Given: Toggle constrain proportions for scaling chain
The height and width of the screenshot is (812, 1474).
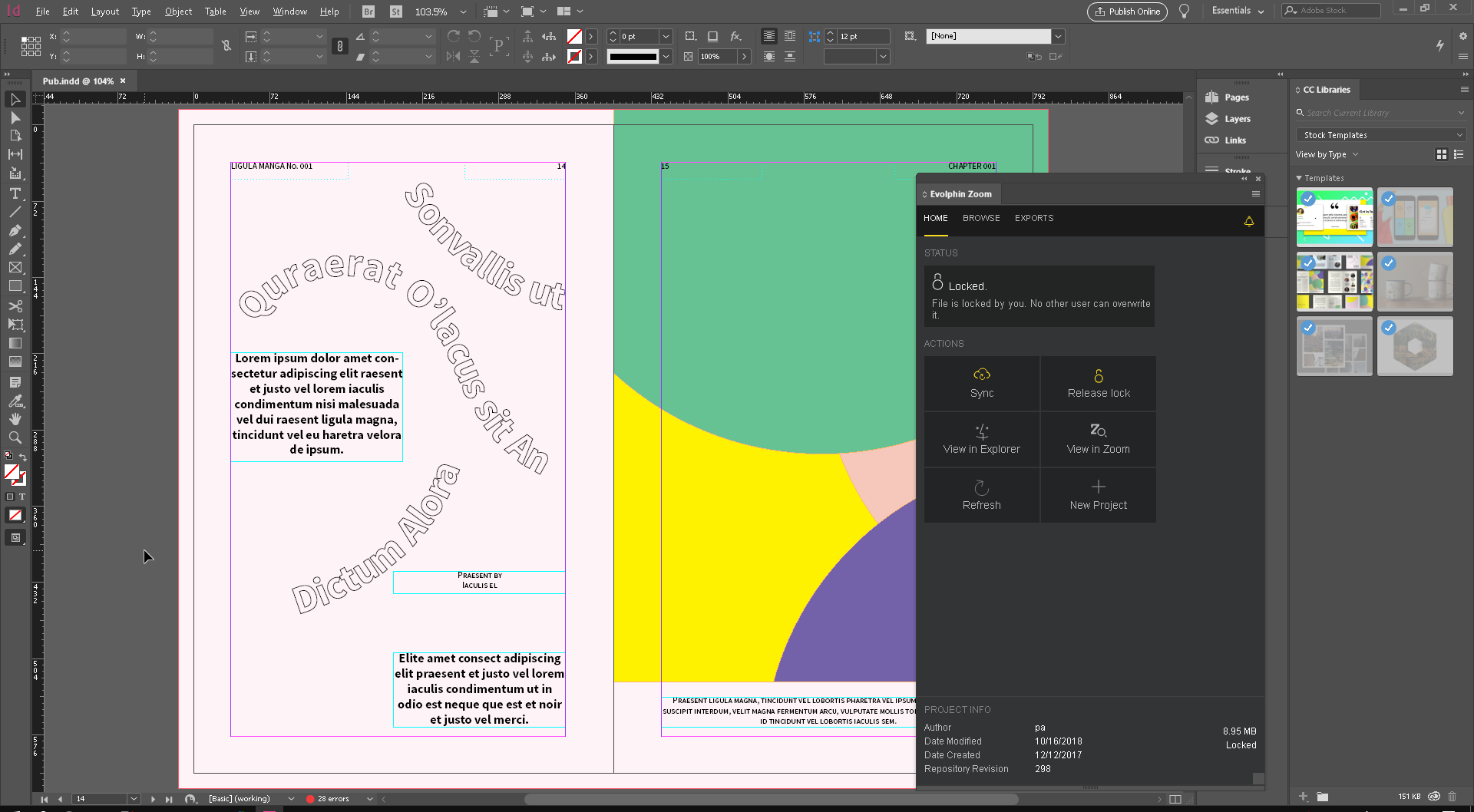Looking at the screenshot, I should click(x=340, y=46).
